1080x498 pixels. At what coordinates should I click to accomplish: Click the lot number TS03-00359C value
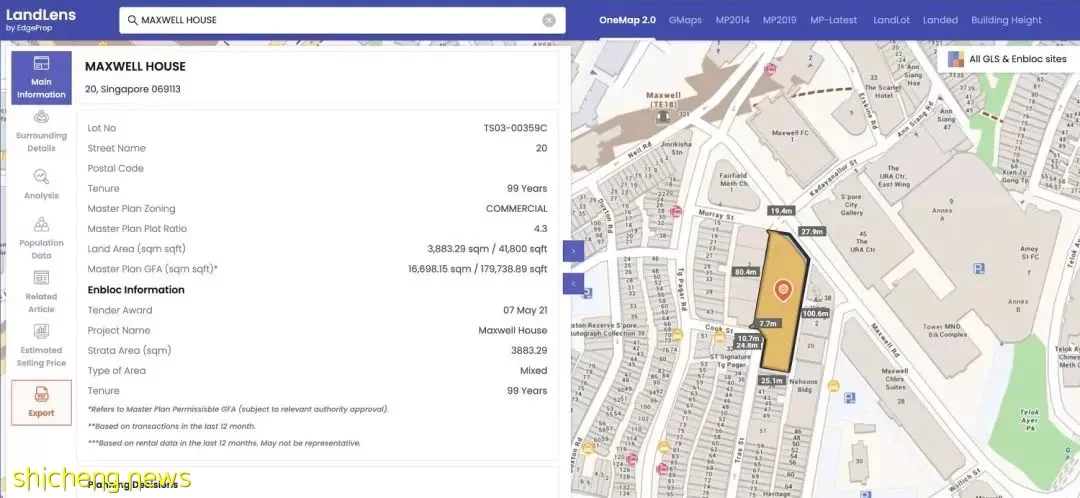click(x=515, y=128)
